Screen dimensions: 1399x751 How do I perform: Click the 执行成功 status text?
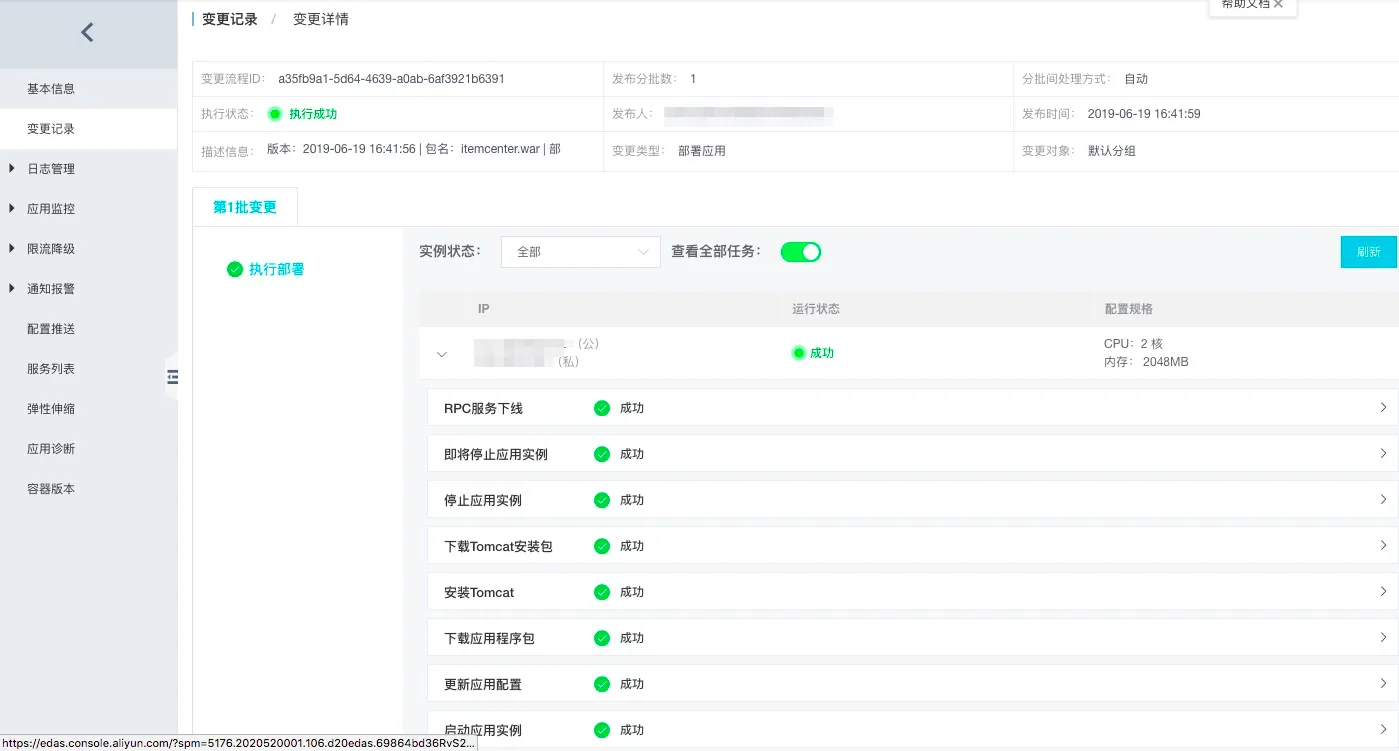click(x=313, y=114)
